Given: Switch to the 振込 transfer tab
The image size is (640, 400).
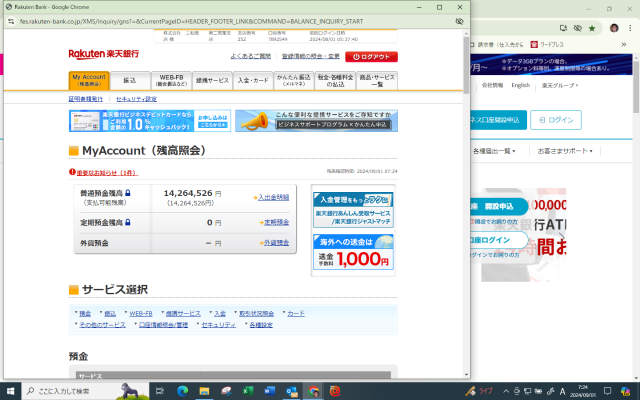Looking at the screenshot, I should click(130, 80).
